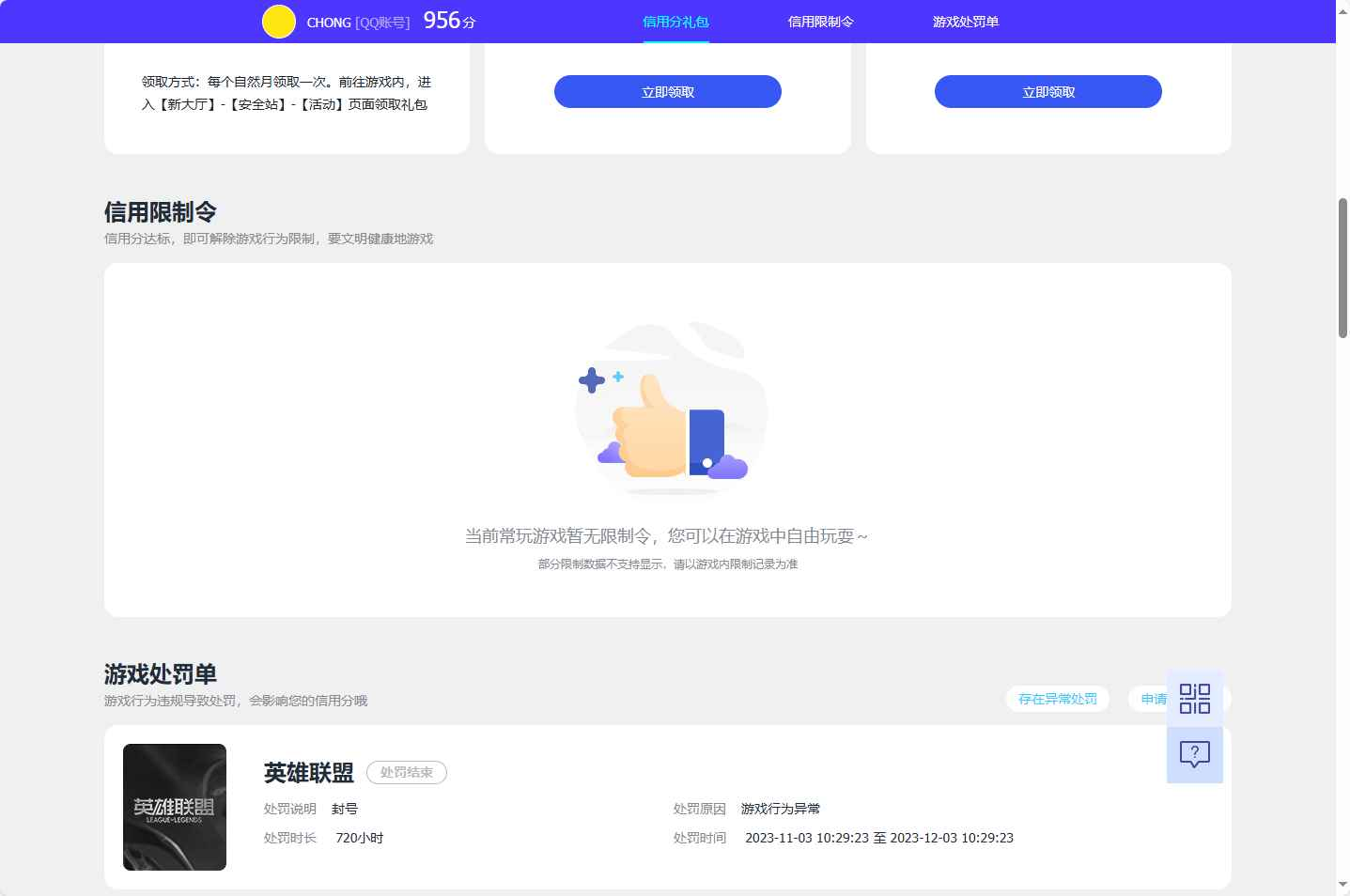Image resolution: width=1350 pixels, height=896 pixels.
Task: Click the 部分限制数据不支持显示 note
Action: click(668, 564)
